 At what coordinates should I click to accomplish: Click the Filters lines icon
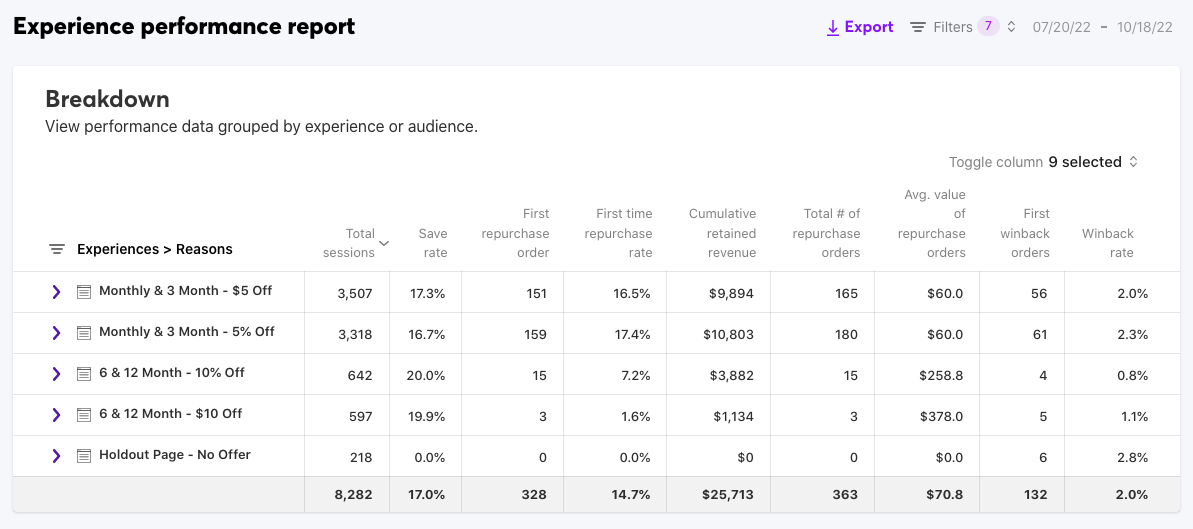[917, 27]
